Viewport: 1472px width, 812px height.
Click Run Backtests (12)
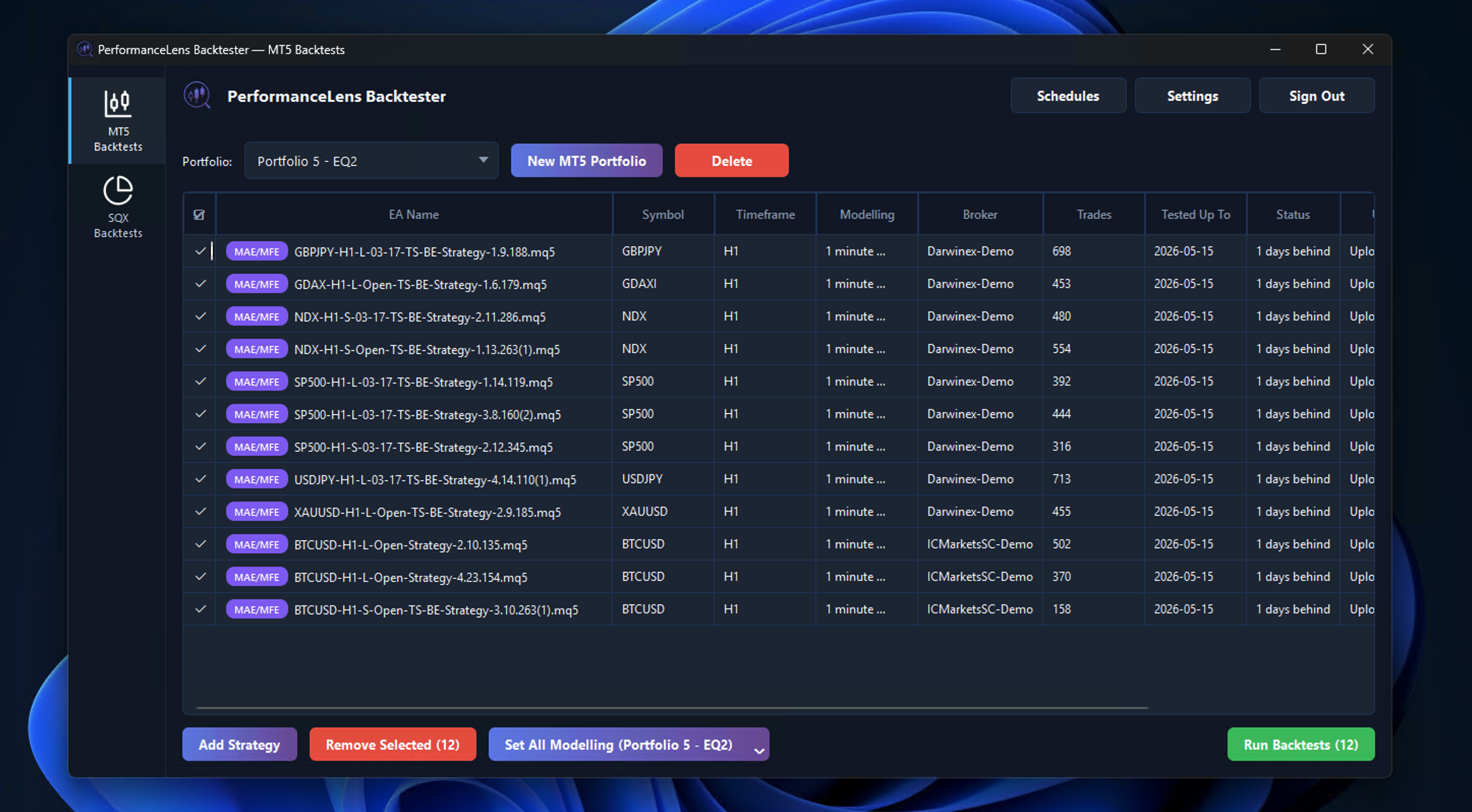pos(1300,745)
